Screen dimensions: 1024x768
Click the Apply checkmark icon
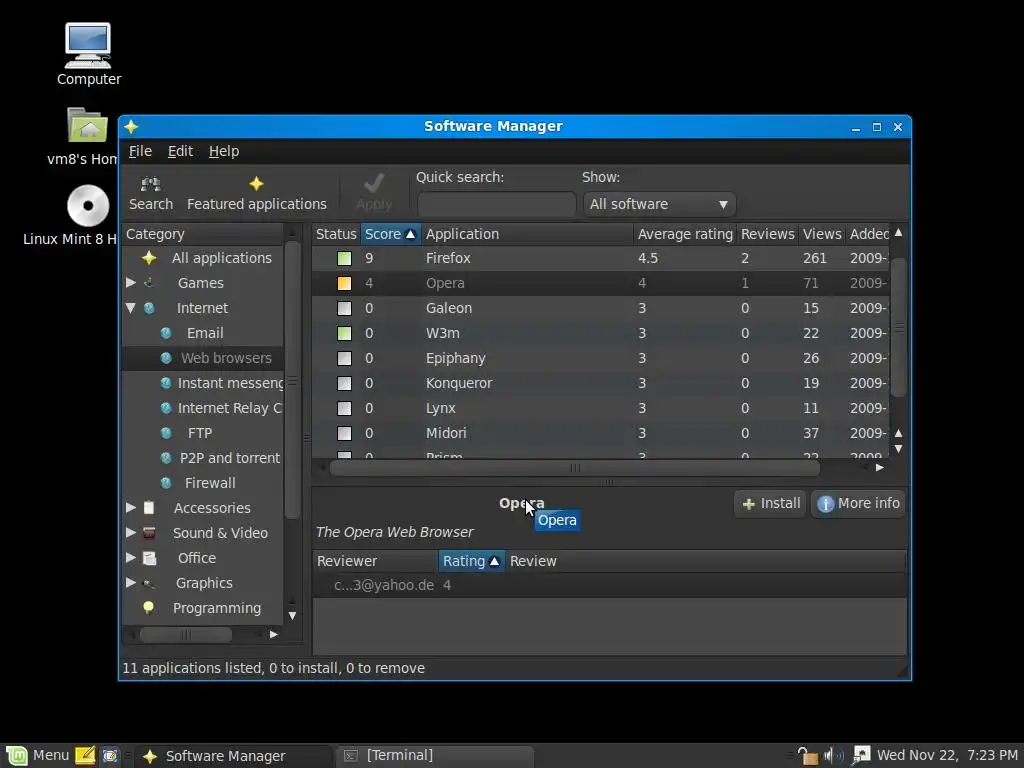pos(374,184)
